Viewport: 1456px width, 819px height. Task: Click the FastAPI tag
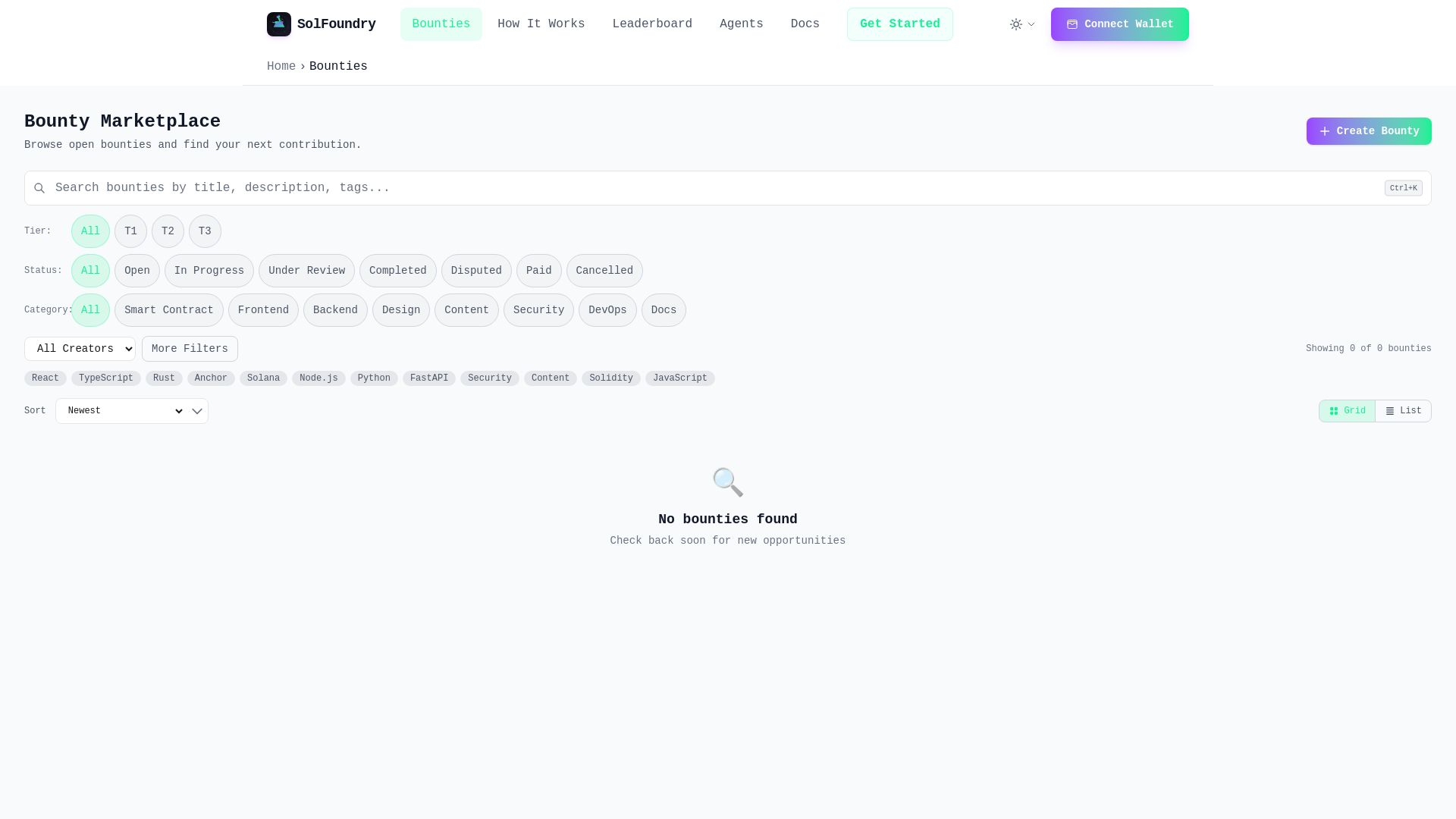(x=429, y=378)
